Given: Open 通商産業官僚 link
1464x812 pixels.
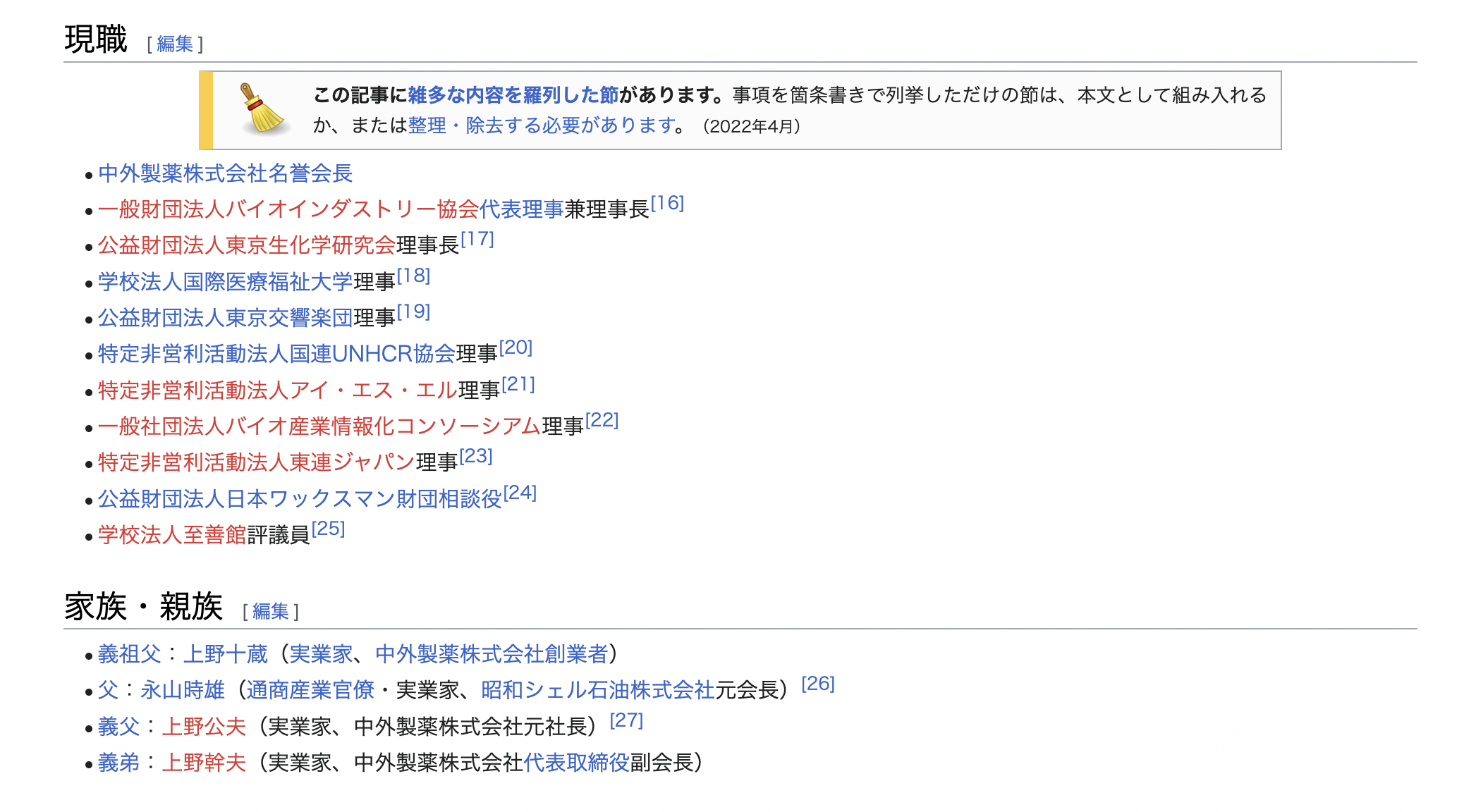Looking at the screenshot, I should coord(310,690).
